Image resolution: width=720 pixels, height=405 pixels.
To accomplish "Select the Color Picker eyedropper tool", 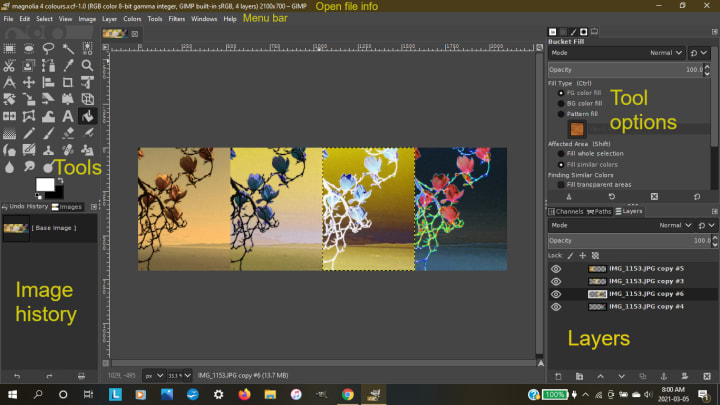I will 69,65.
